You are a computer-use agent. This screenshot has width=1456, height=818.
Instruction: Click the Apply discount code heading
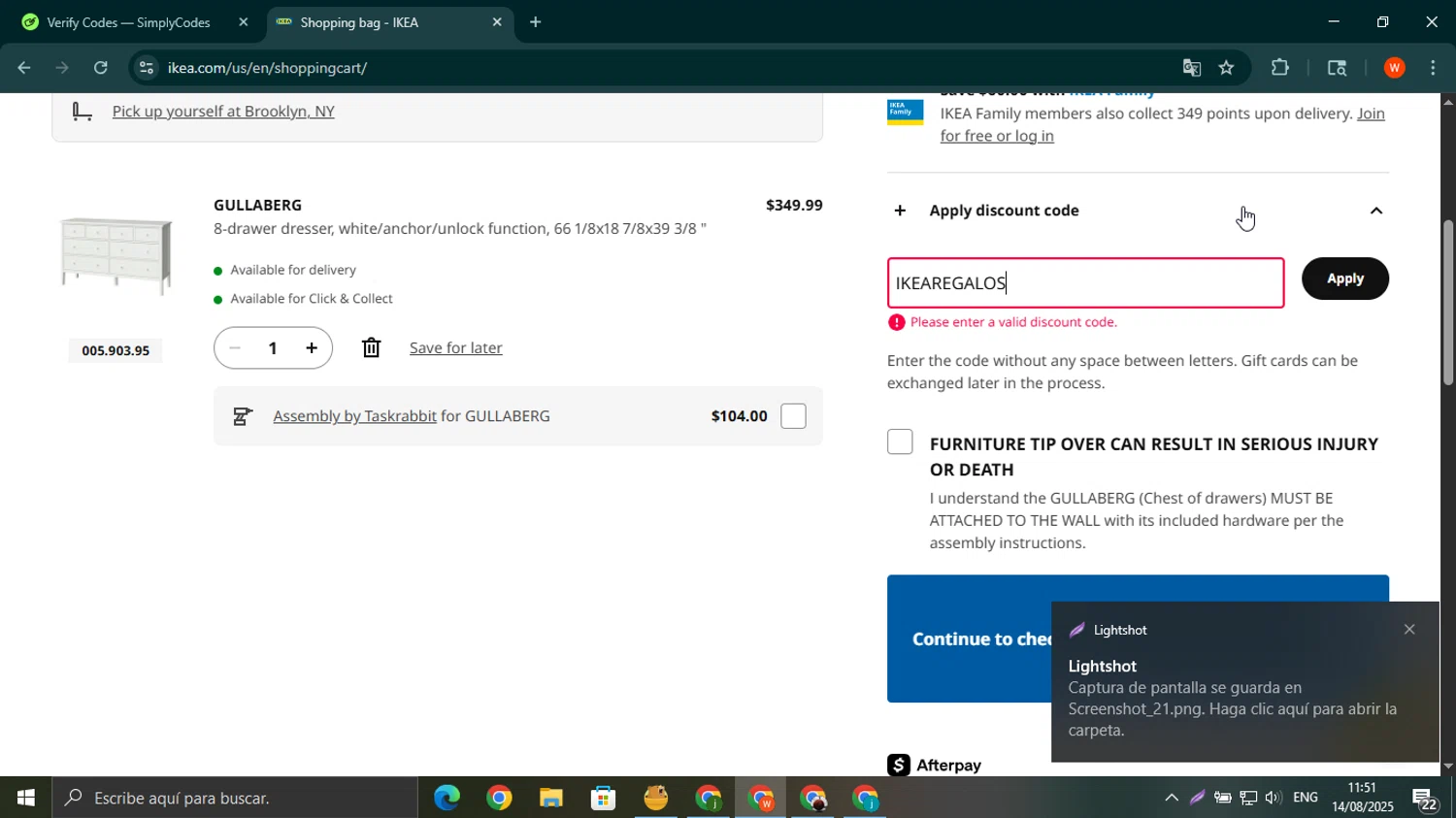[x=1004, y=211]
